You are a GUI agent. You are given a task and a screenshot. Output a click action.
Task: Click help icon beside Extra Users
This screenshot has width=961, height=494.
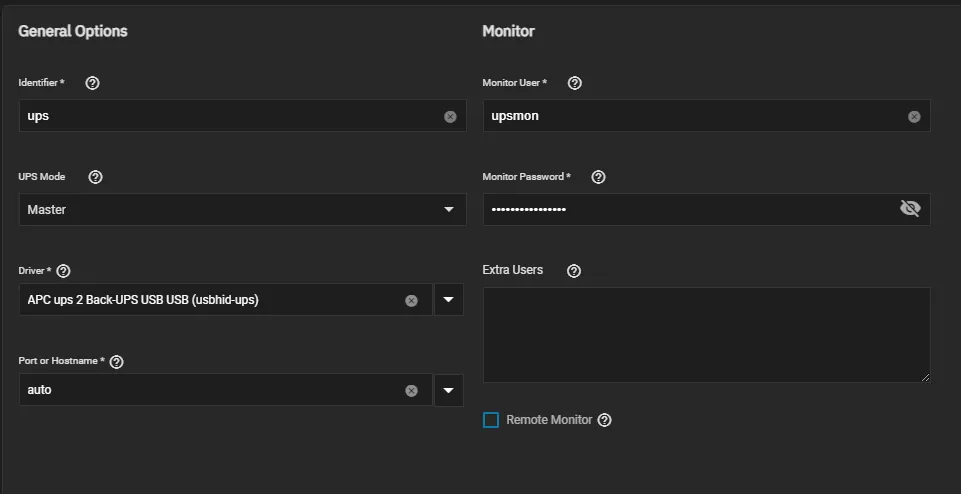(573, 271)
